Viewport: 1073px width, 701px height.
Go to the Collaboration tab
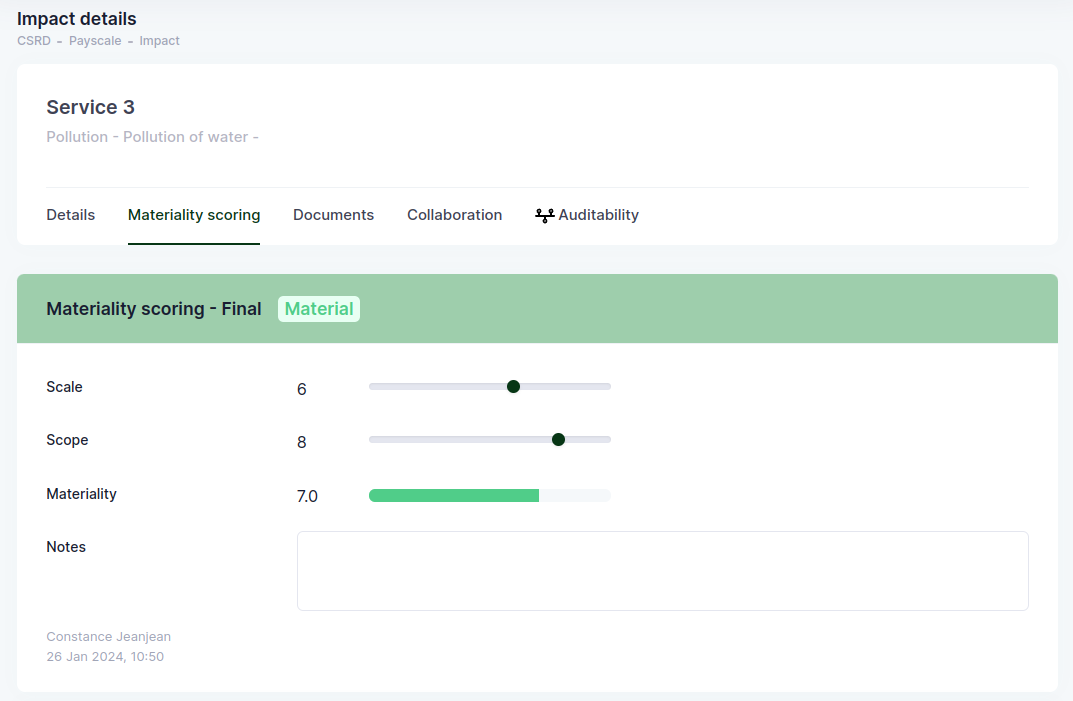tap(454, 215)
